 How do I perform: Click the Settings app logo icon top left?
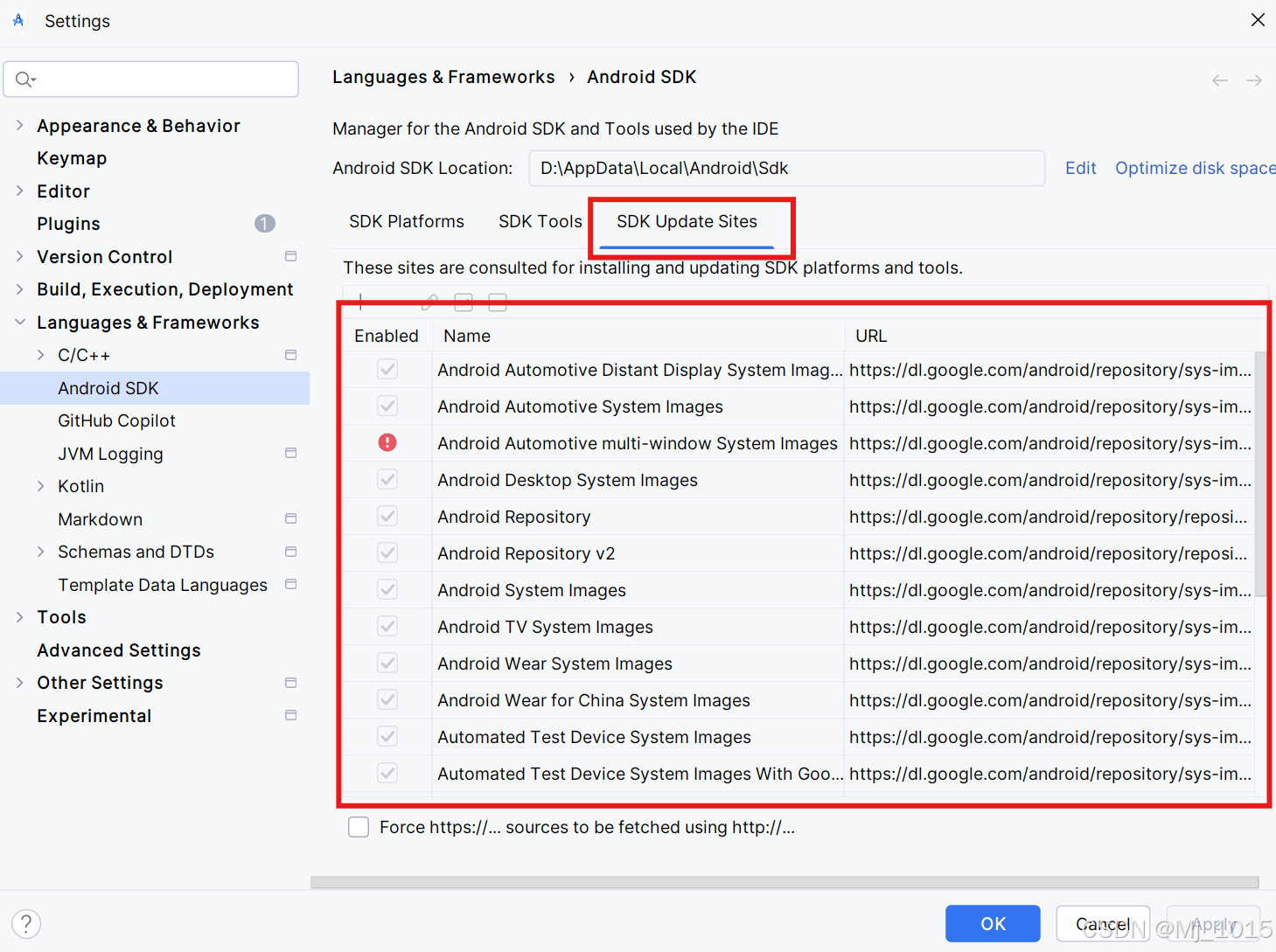point(18,19)
